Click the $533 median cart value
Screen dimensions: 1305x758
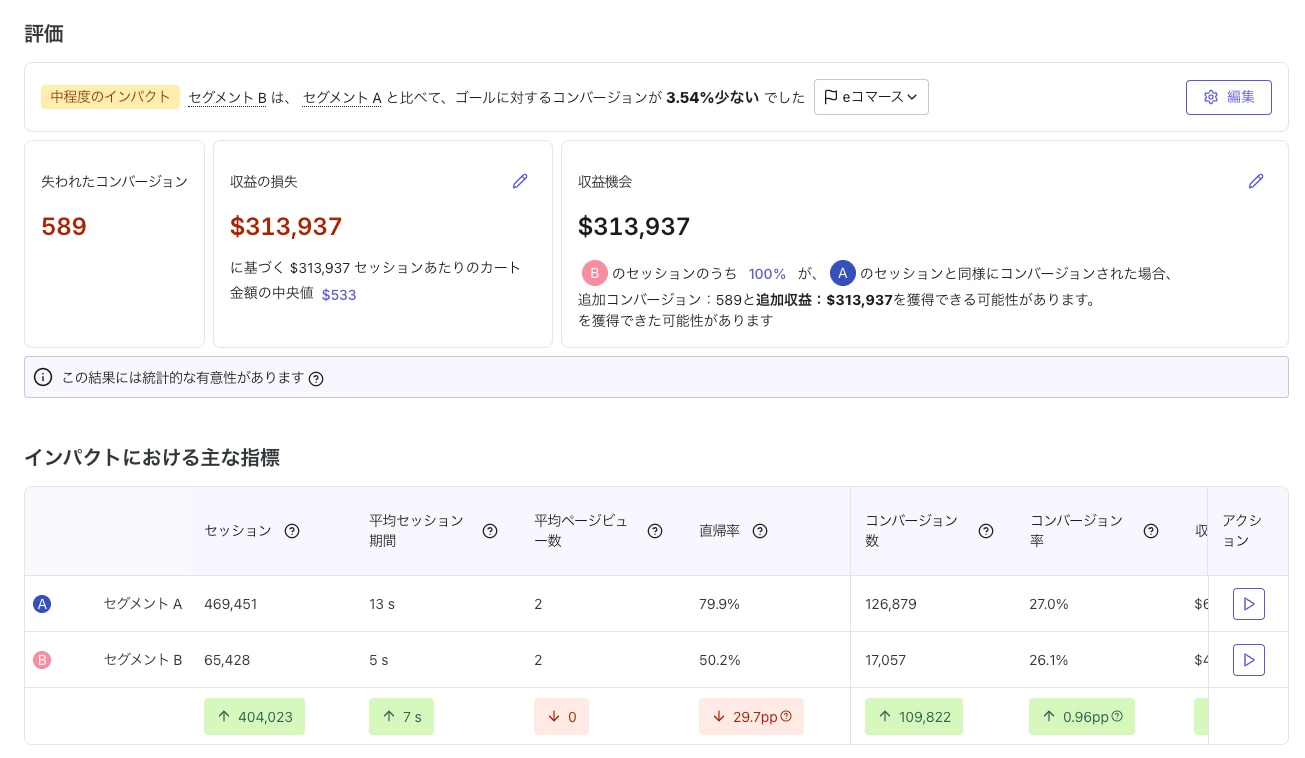(x=339, y=295)
